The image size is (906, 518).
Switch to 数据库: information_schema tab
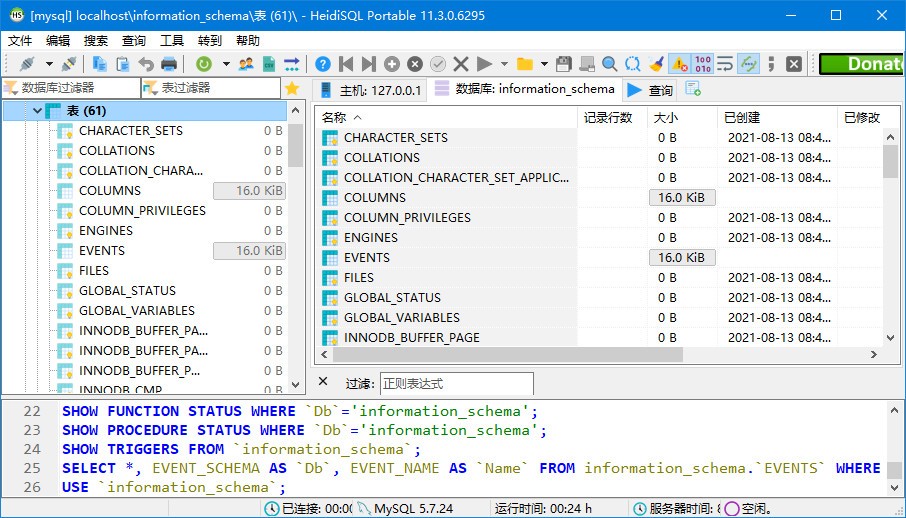525,89
